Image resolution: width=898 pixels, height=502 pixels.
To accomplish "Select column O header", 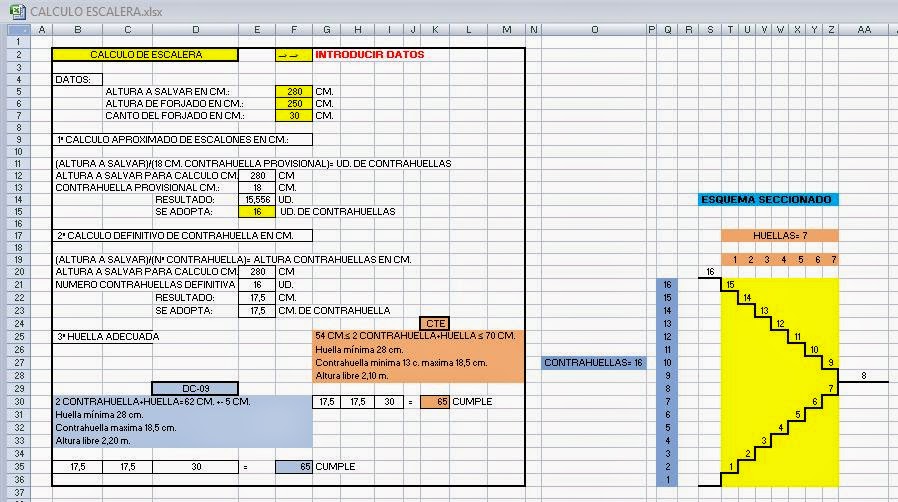I will pyautogui.click(x=594, y=30).
